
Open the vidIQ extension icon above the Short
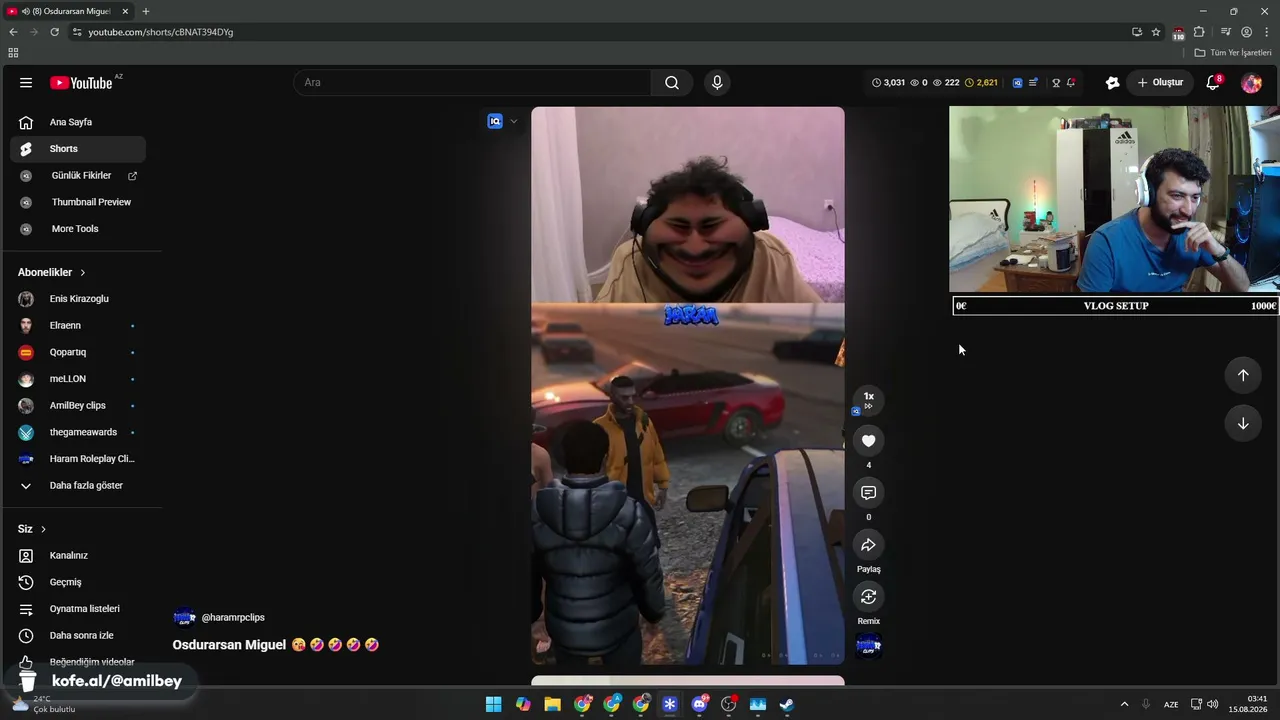tap(495, 121)
